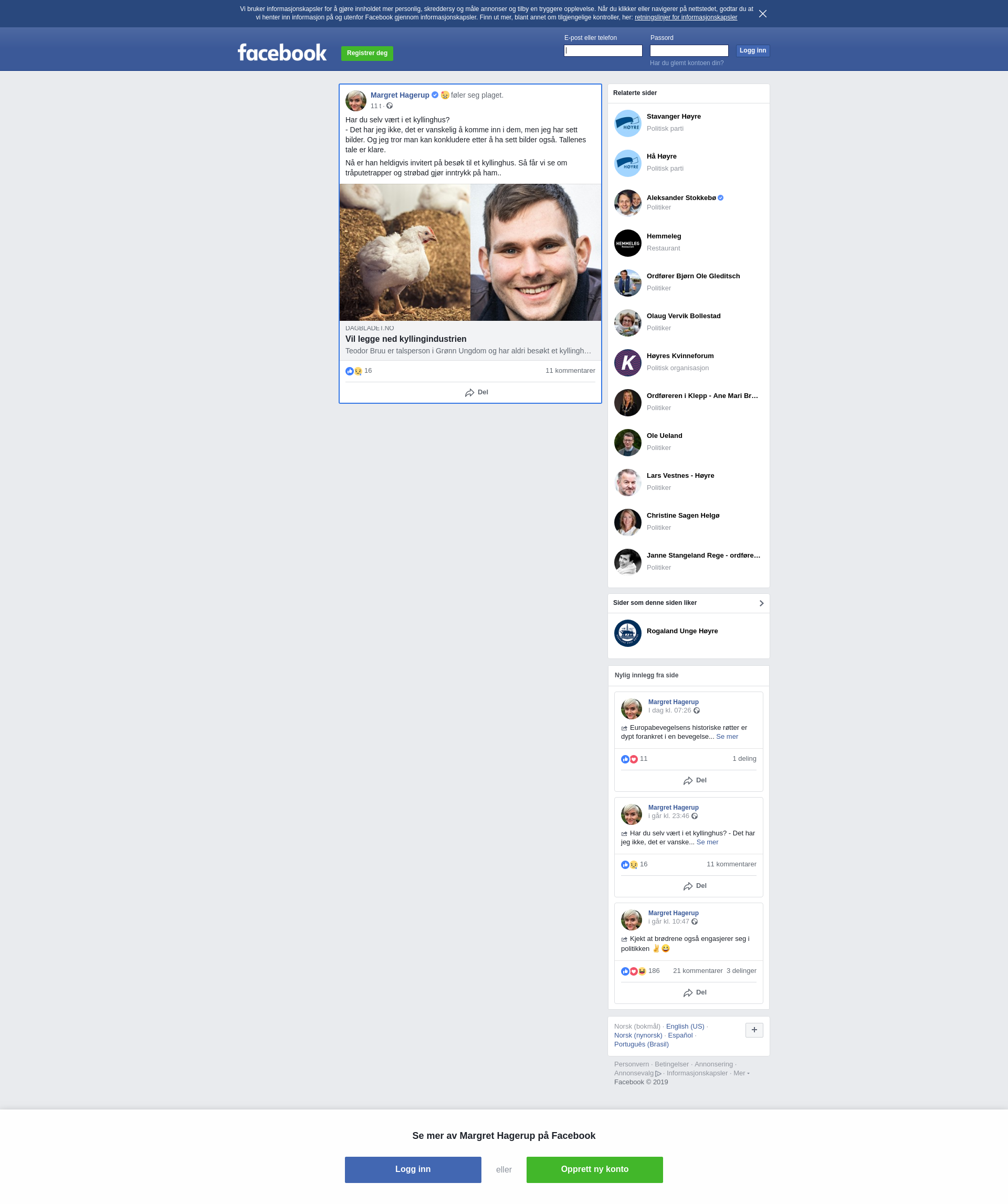The width and height of the screenshot is (1008, 1204).
Task: Open Margret Hagerup's profile picture in main post
Action: tap(355, 101)
